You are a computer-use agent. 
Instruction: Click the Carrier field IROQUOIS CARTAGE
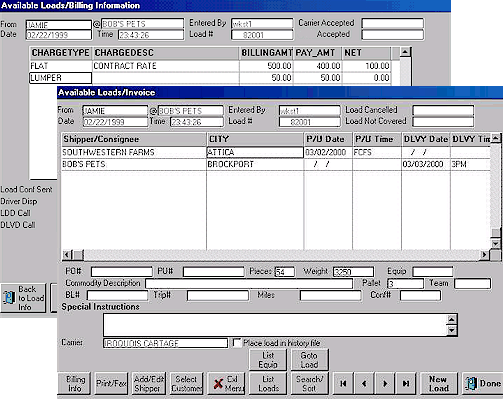pos(165,343)
